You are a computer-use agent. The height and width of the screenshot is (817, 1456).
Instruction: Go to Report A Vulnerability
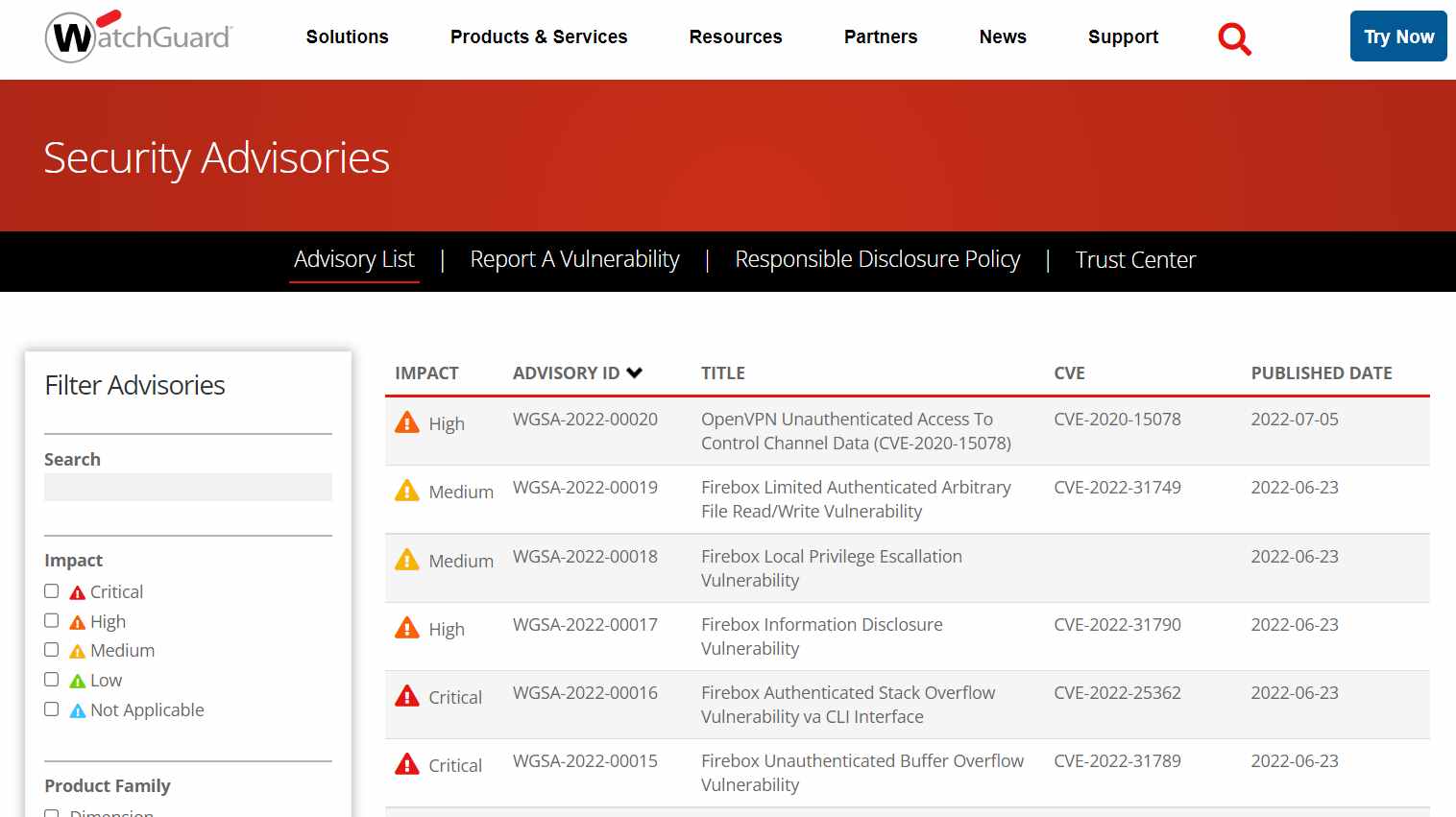[574, 260]
